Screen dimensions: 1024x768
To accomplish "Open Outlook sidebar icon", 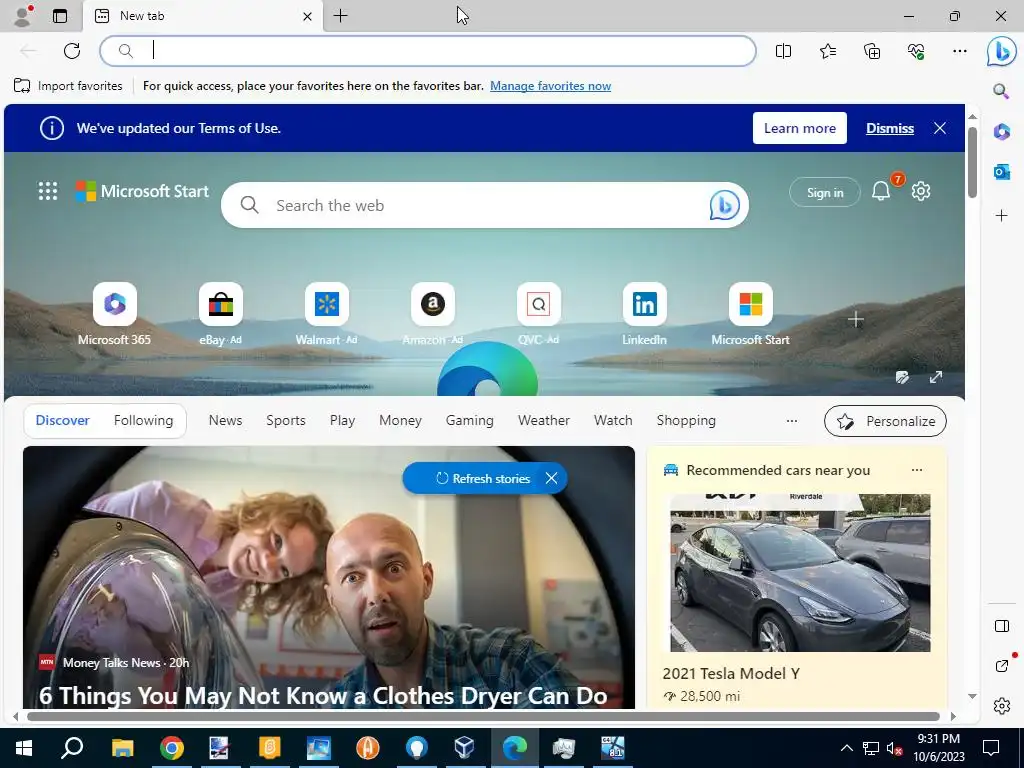I will pos(1001,172).
